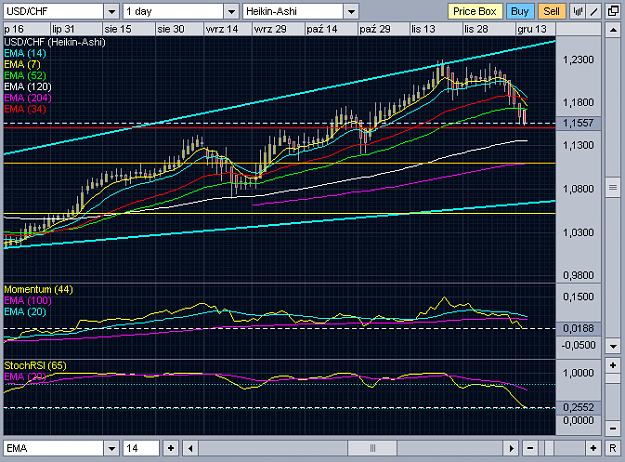This screenshot has width=625, height=462.
Task: Click the horizontal scroll right arrow
Action: click(x=511, y=448)
